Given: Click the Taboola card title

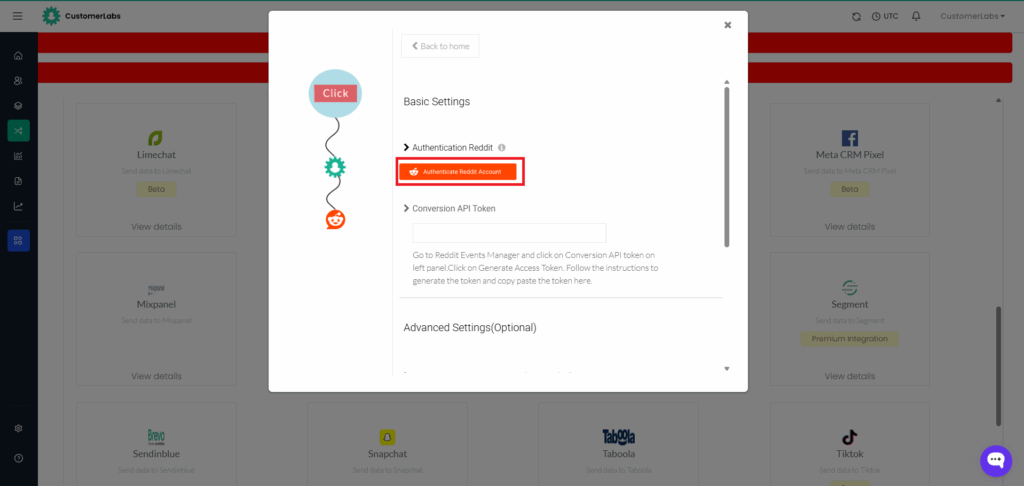Looking at the screenshot, I should 618,454.
